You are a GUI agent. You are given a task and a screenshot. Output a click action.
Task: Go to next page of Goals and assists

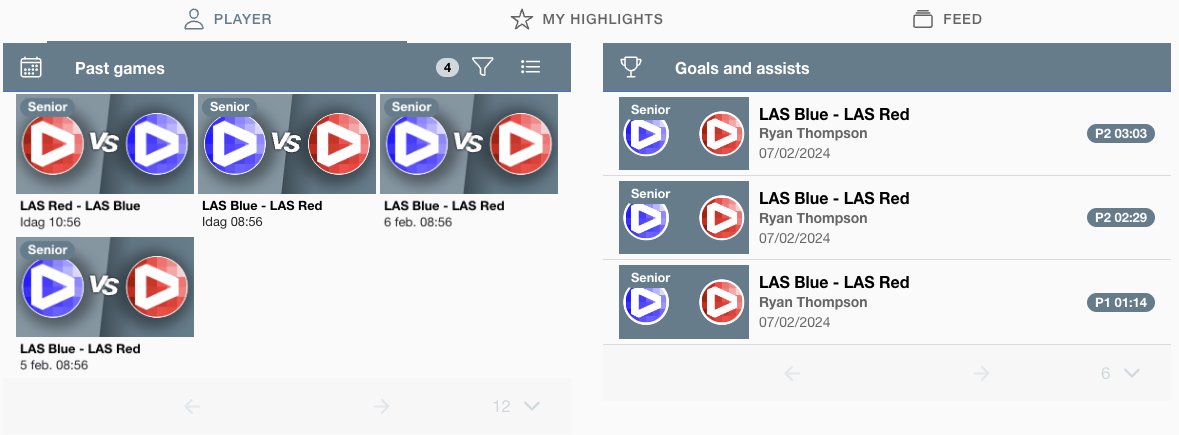click(x=981, y=373)
